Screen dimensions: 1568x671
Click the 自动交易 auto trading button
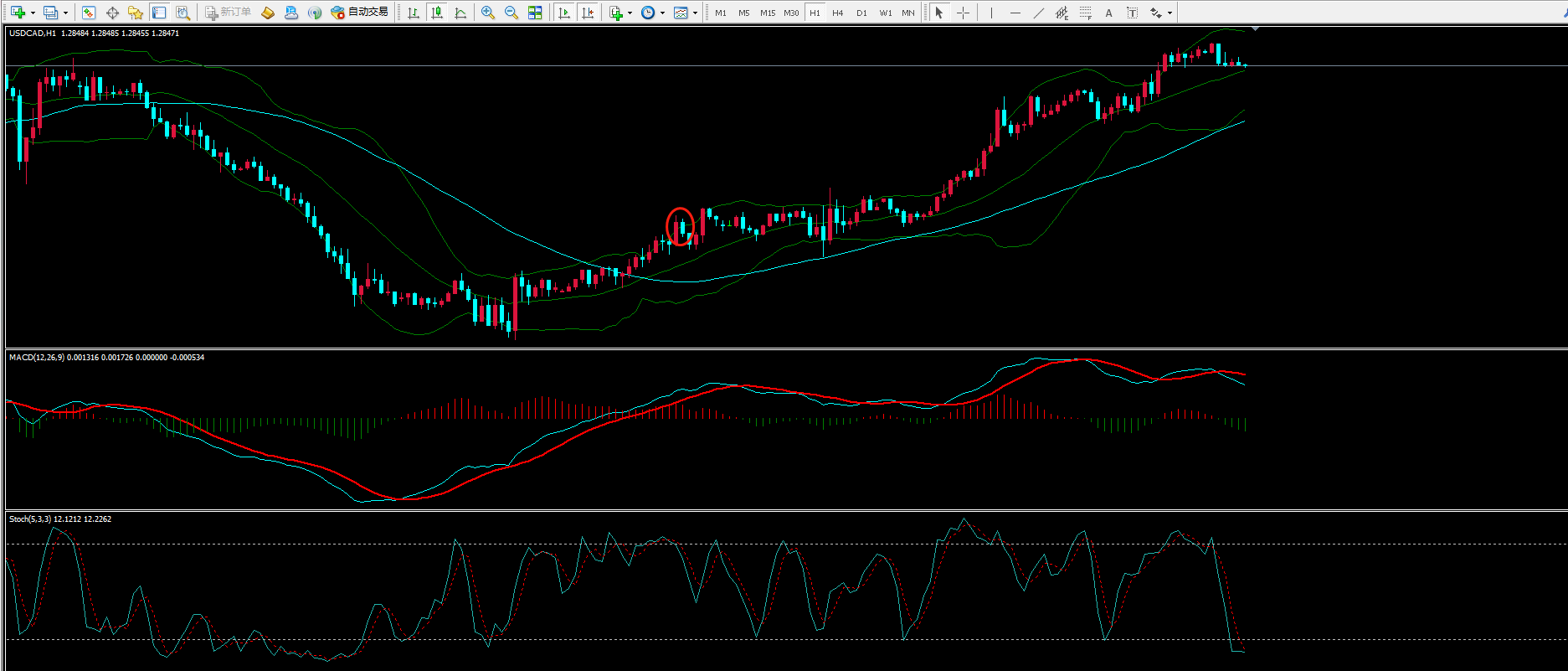(x=360, y=13)
